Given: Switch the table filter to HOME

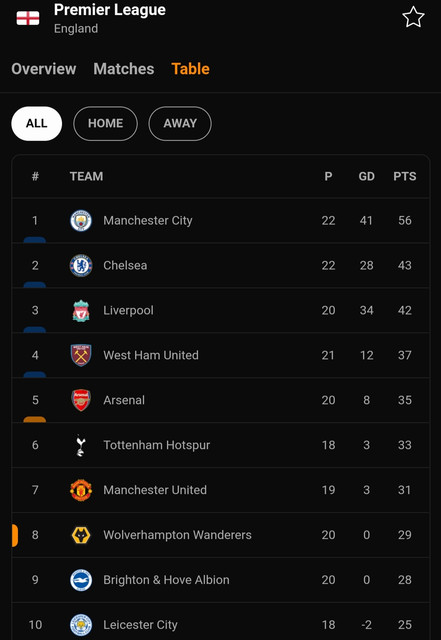Looking at the screenshot, I should [105, 123].
